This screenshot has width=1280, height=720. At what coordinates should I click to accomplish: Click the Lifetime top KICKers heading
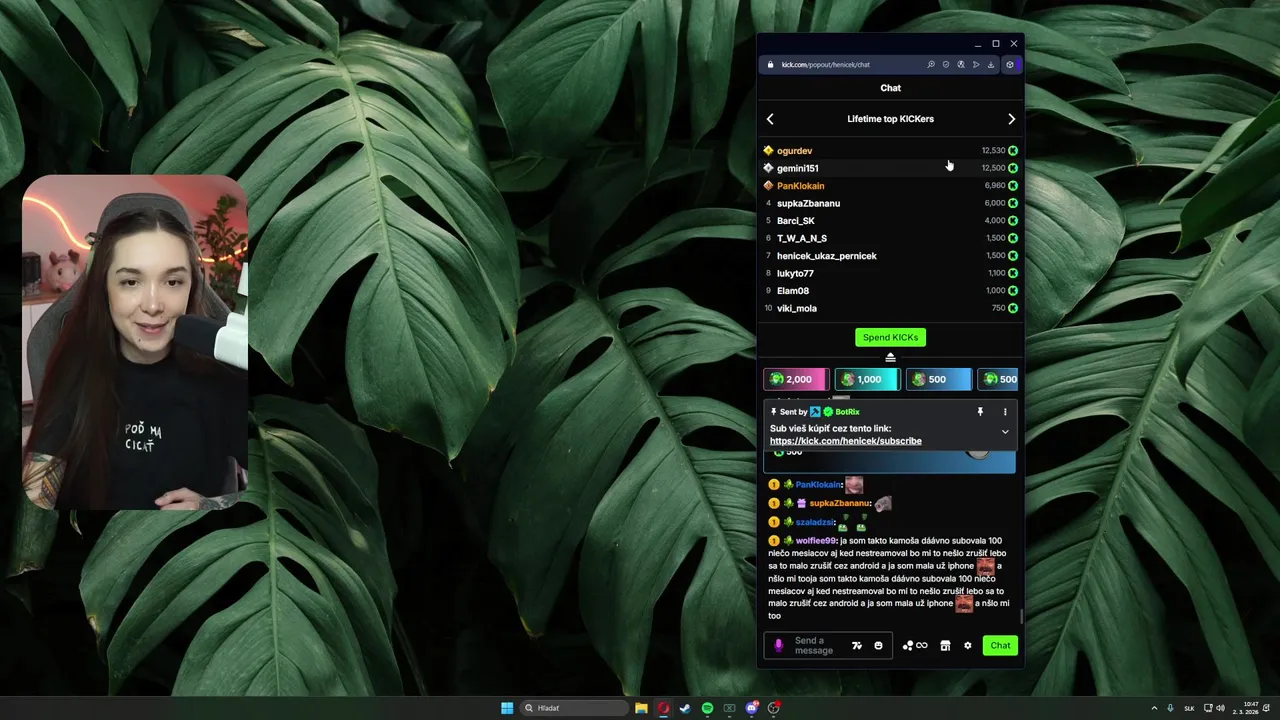click(x=890, y=119)
